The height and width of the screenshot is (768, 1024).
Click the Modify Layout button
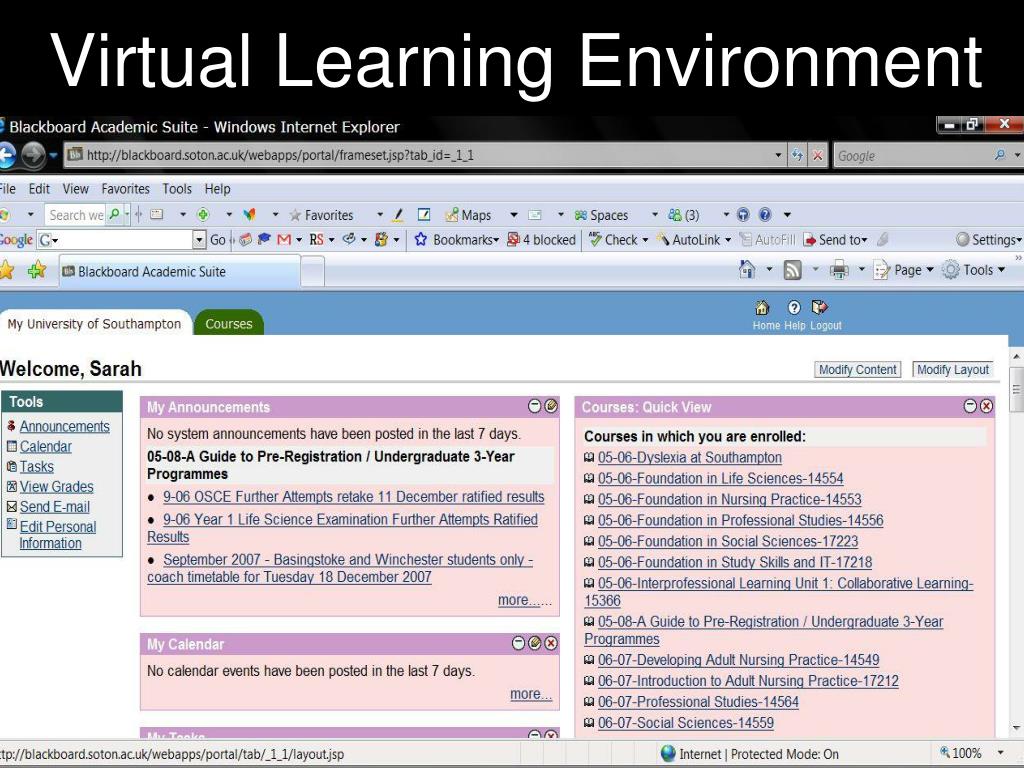(x=953, y=370)
